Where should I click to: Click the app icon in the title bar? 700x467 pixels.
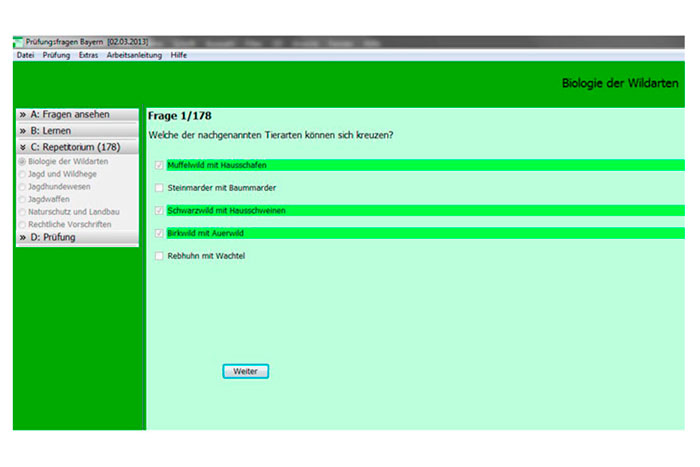[18, 42]
